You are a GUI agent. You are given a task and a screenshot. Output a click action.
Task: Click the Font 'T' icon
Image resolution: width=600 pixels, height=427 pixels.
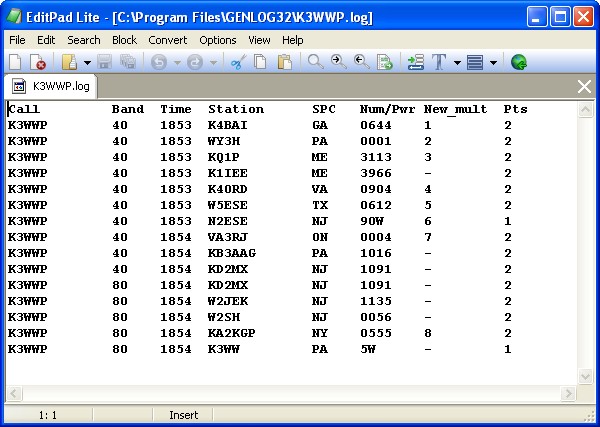[x=439, y=62]
